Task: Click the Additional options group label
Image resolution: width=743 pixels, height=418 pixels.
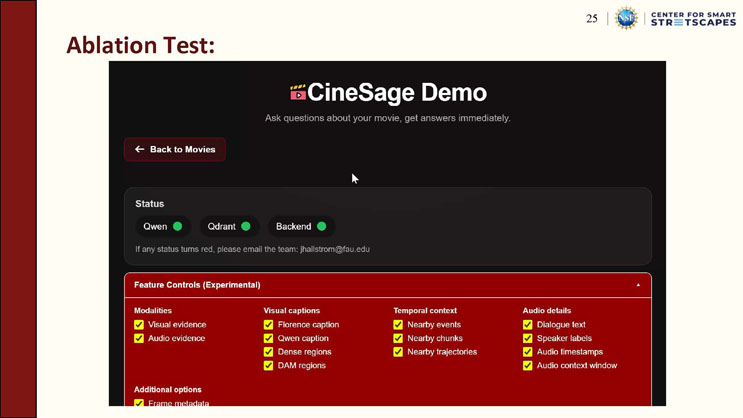Action: click(x=168, y=390)
